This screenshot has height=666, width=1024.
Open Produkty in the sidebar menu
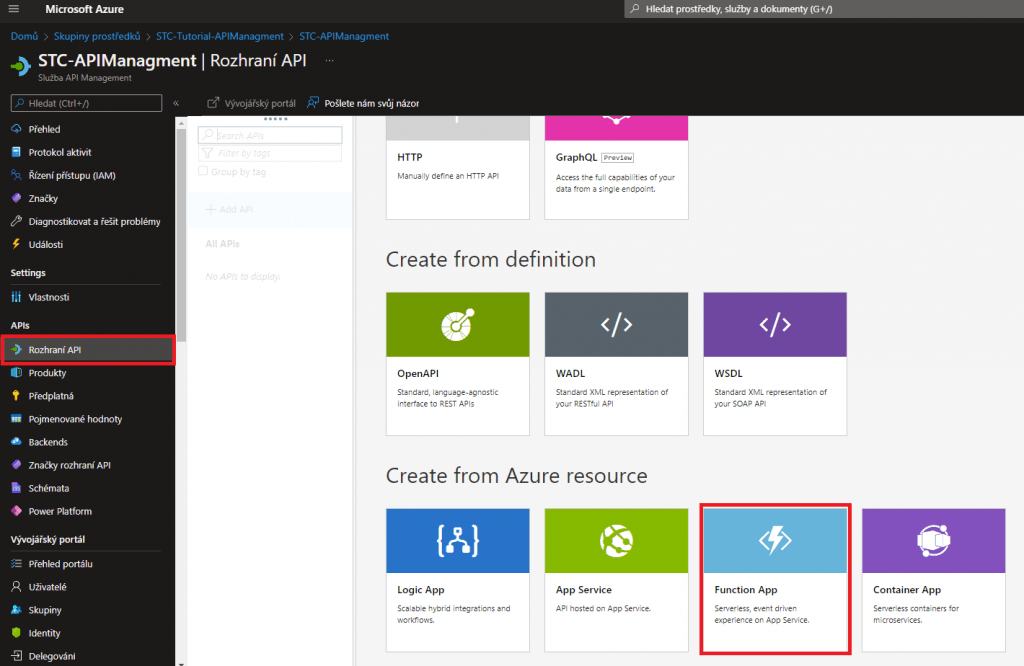(47, 373)
